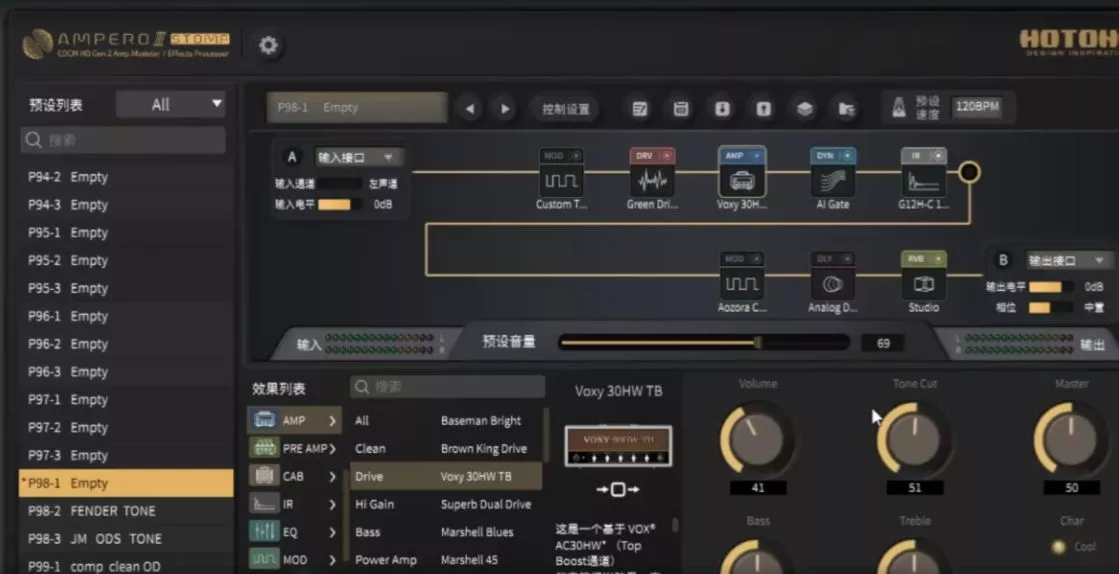The width and height of the screenshot is (1119, 574).
Task: Select the AI Gate dynamics block
Action: point(833,181)
